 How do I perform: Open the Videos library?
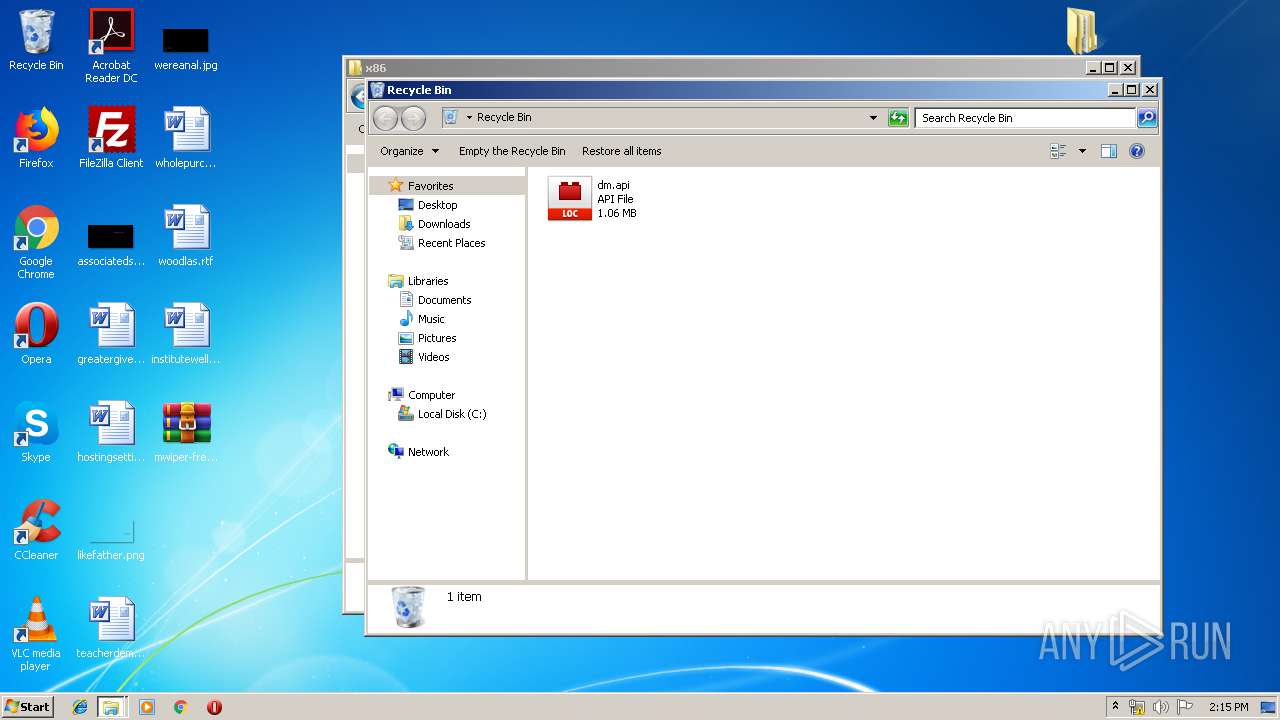(x=424, y=357)
